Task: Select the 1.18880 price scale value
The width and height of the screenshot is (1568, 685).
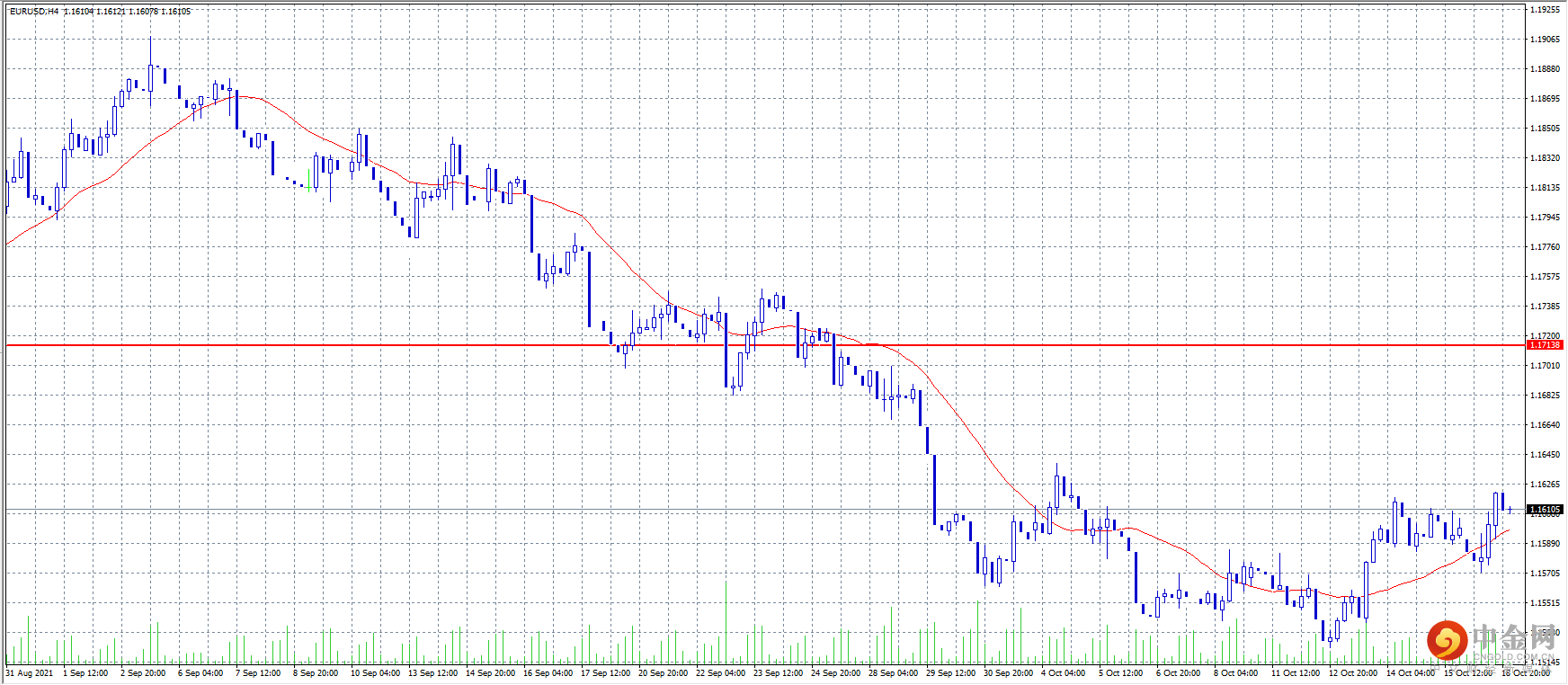Action: coord(1546,69)
